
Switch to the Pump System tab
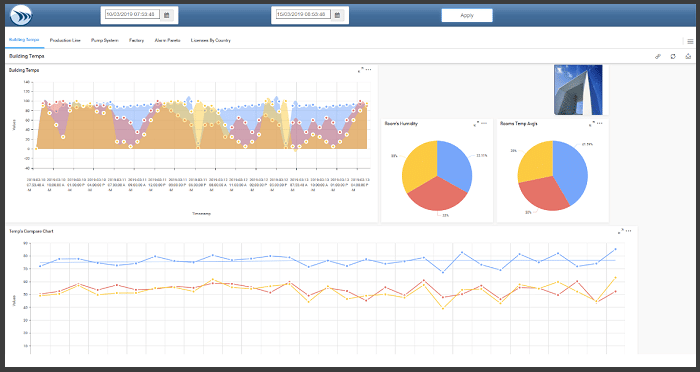[105, 40]
